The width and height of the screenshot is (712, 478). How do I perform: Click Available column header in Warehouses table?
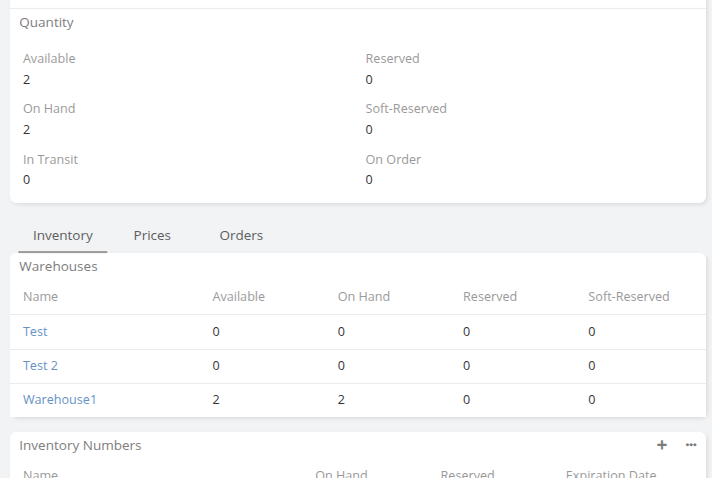[238, 297]
